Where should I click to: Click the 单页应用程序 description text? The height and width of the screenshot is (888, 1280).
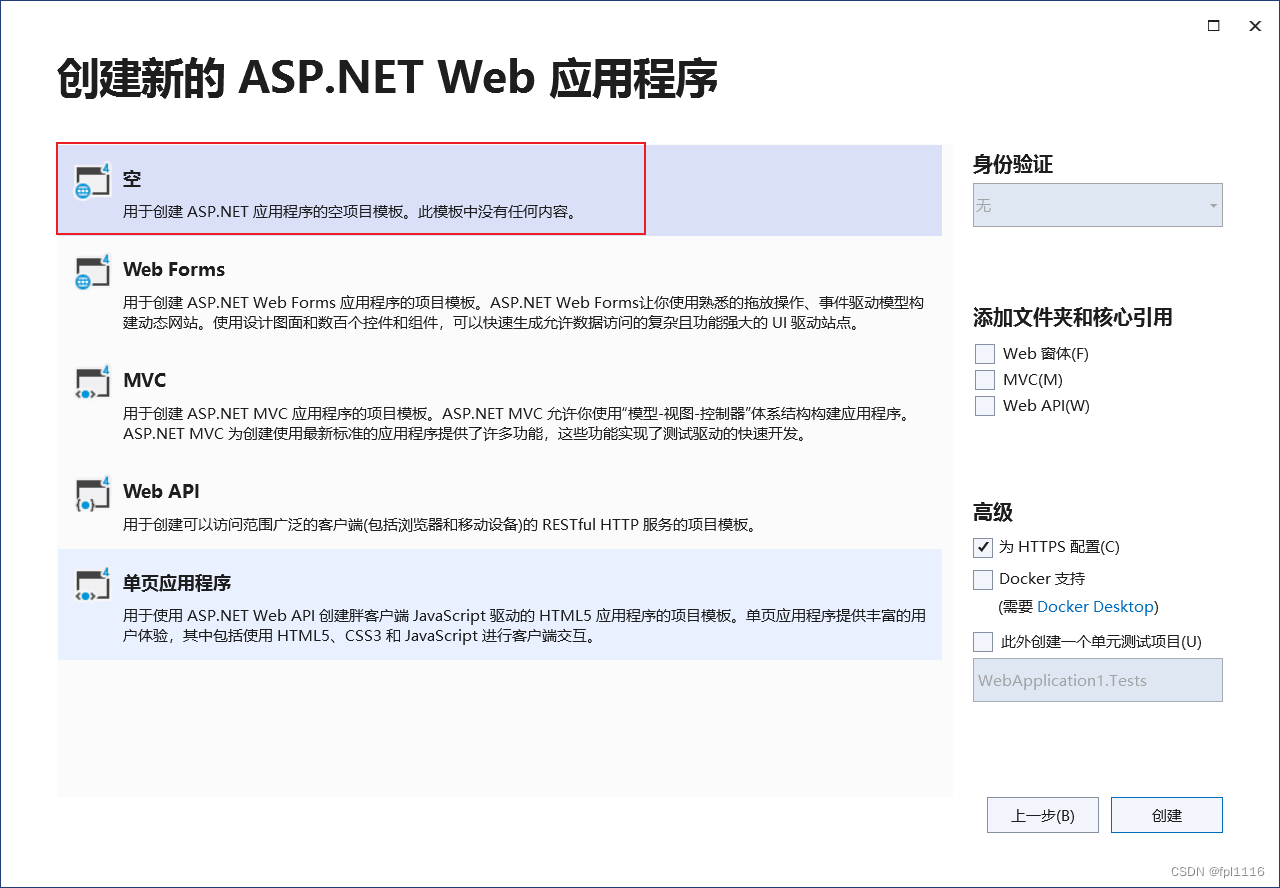524,626
